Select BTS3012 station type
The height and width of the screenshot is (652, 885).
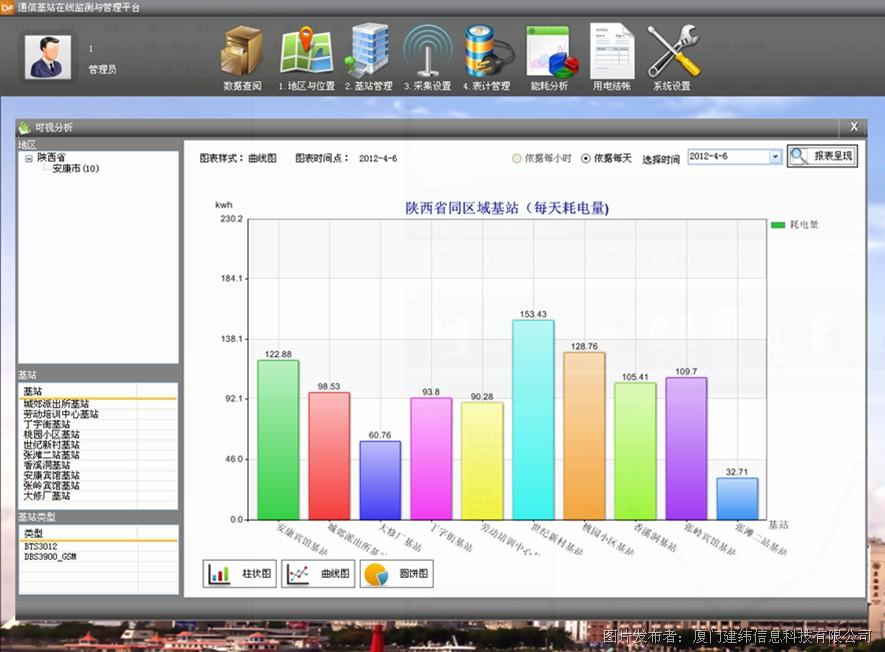click(41, 546)
